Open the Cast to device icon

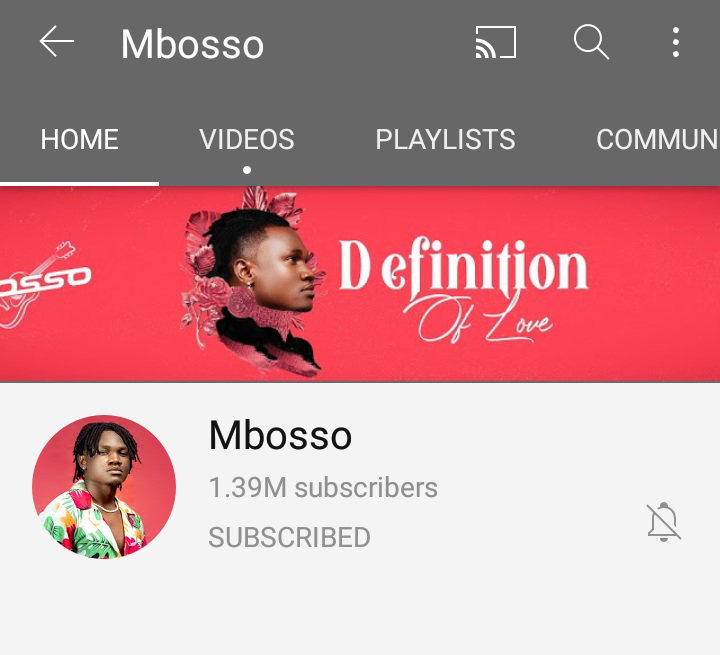(496, 42)
